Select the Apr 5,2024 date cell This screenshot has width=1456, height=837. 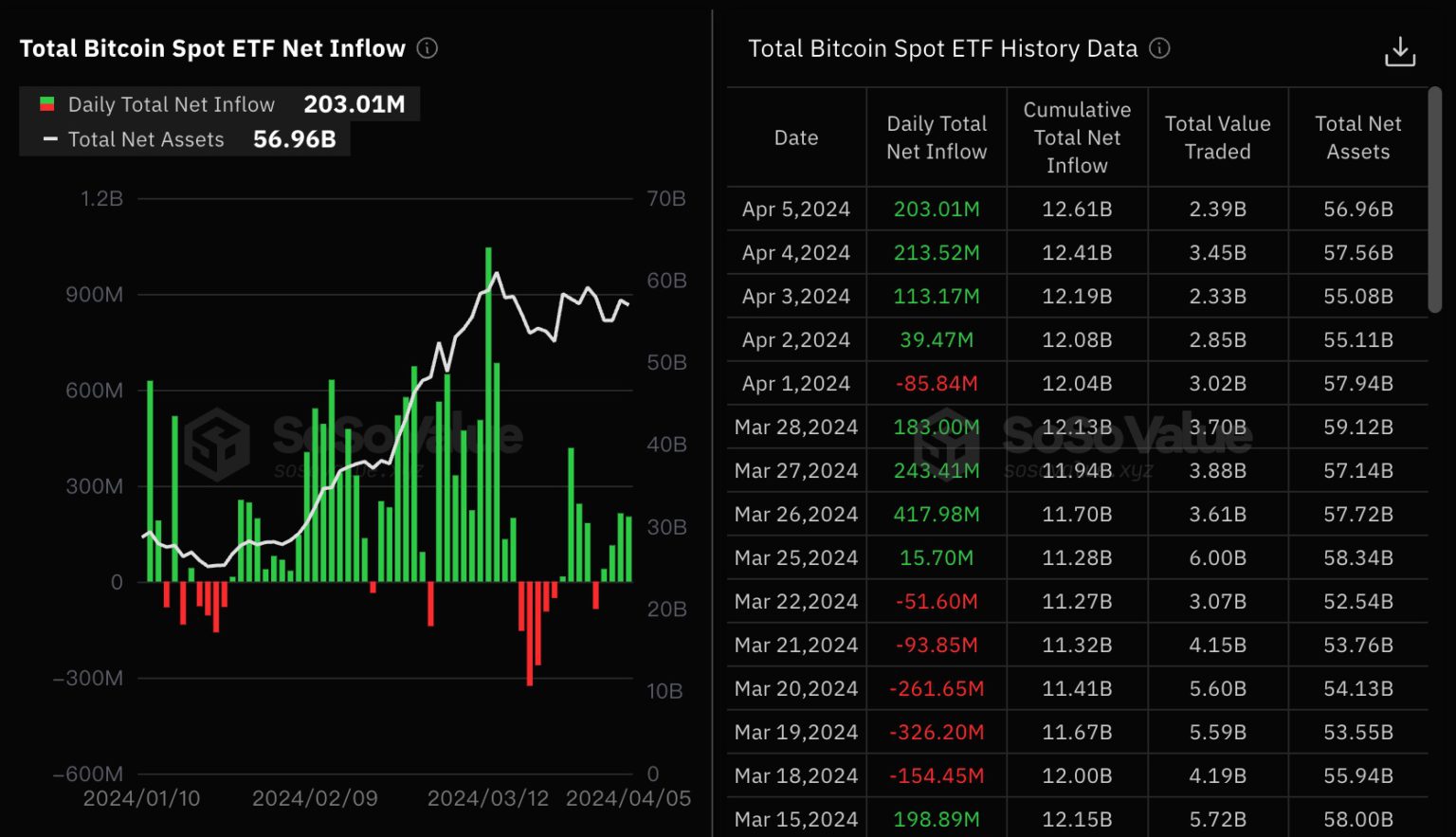point(796,209)
